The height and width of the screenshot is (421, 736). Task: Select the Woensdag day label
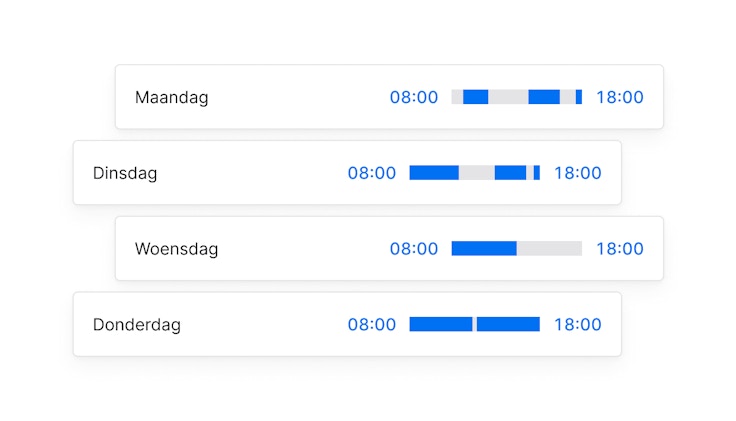click(x=176, y=249)
